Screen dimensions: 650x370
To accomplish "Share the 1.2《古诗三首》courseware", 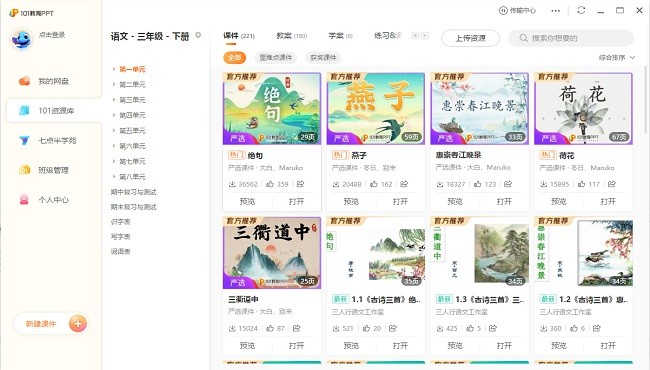I will pyautogui.click(x=597, y=328).
